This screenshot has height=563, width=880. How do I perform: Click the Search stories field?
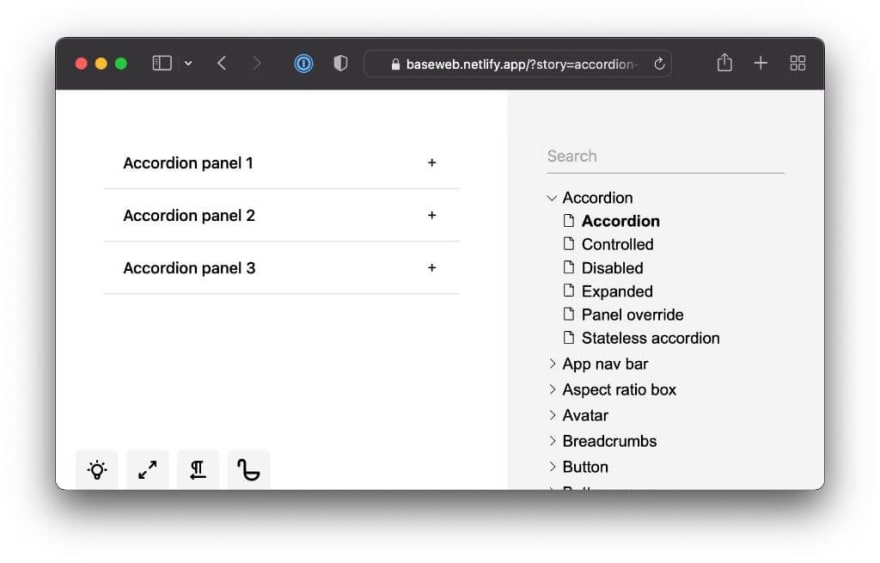pyautogui.click(x=666, y=157)
